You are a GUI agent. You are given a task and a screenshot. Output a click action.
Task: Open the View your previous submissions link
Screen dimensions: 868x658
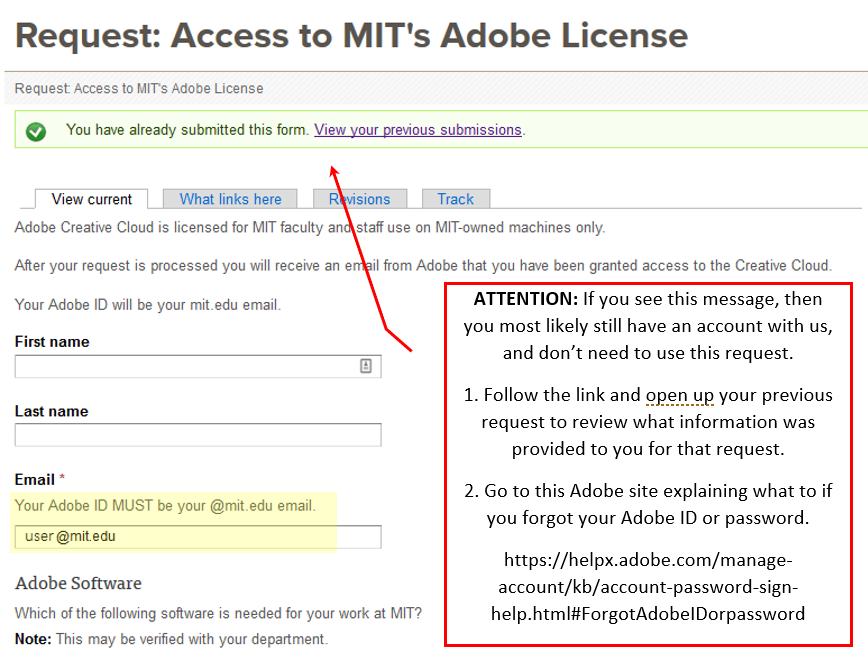417,130
